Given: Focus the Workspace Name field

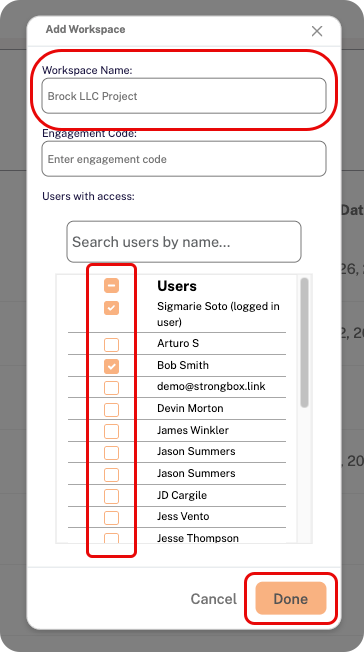Looking at the screenshot, I should click(184, 96).
